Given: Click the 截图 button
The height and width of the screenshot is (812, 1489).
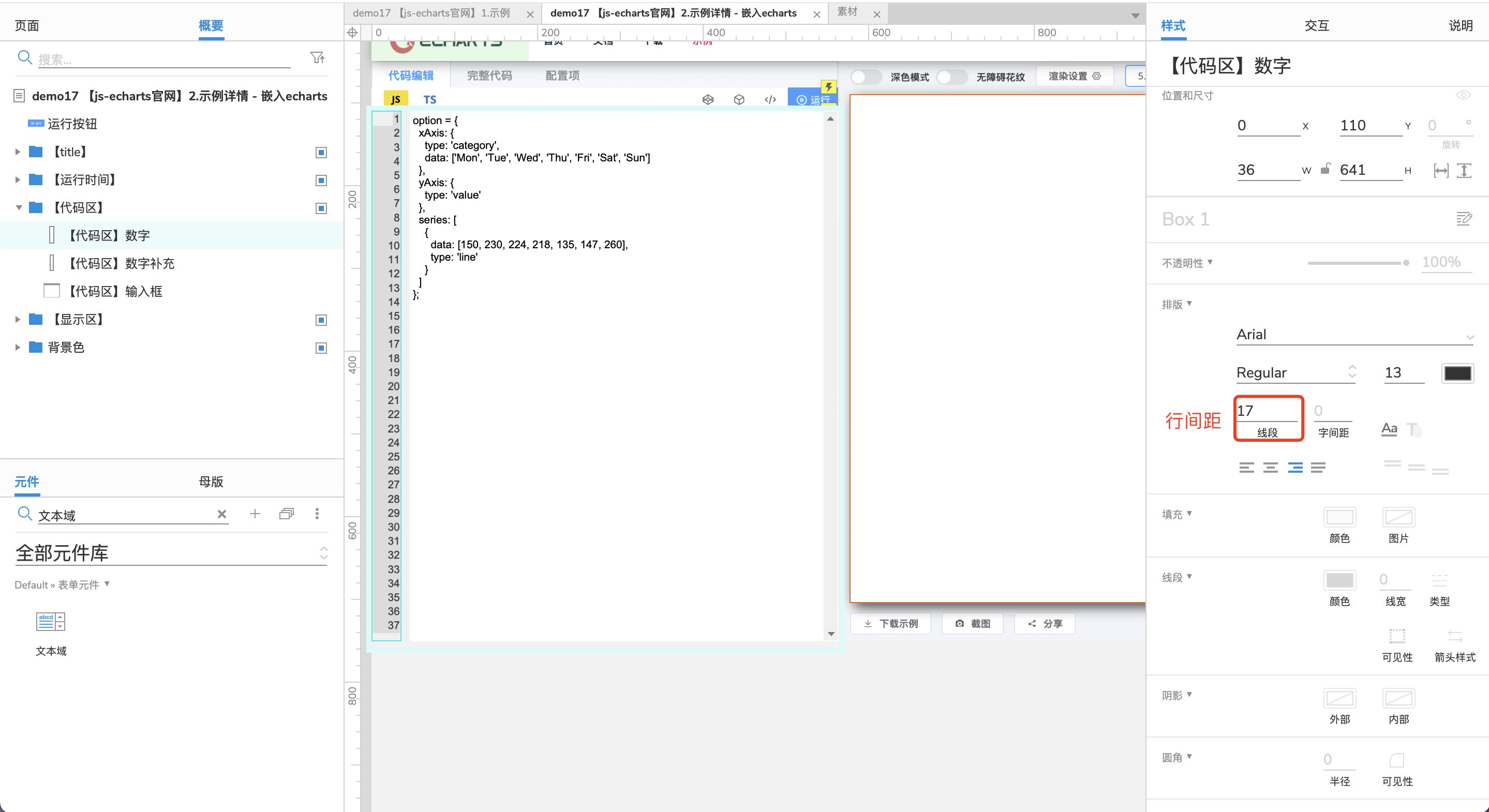Looking at the screenshot, I should coord(972,624).
